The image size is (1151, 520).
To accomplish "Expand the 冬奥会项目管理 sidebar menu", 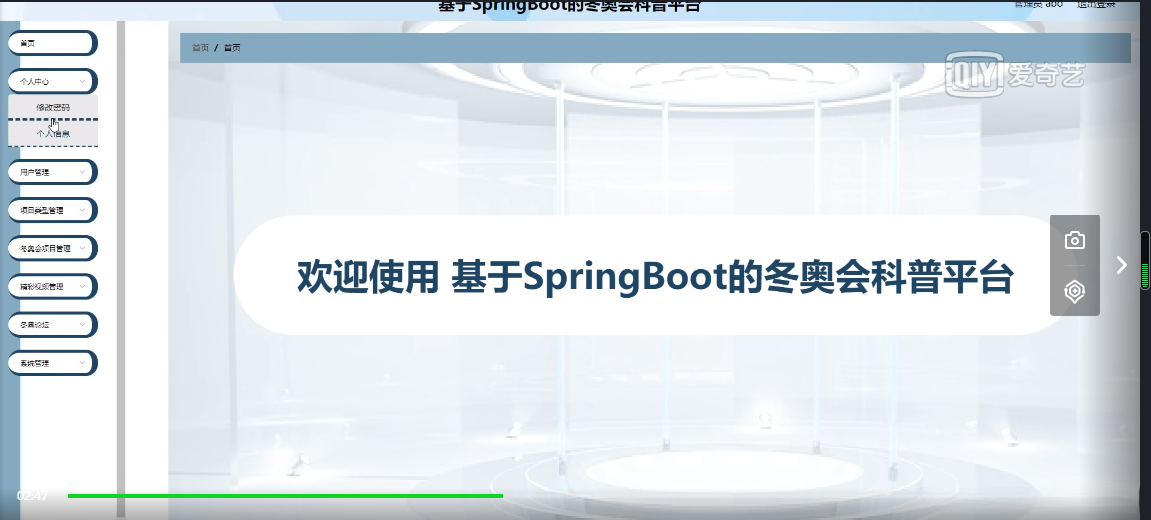I will click(x=52, y=248).
